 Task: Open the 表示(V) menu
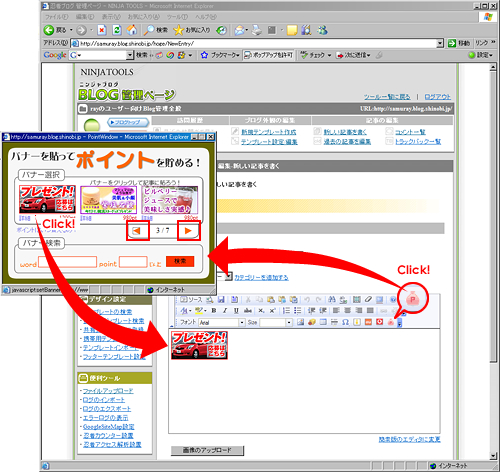[x=111, y=17]
